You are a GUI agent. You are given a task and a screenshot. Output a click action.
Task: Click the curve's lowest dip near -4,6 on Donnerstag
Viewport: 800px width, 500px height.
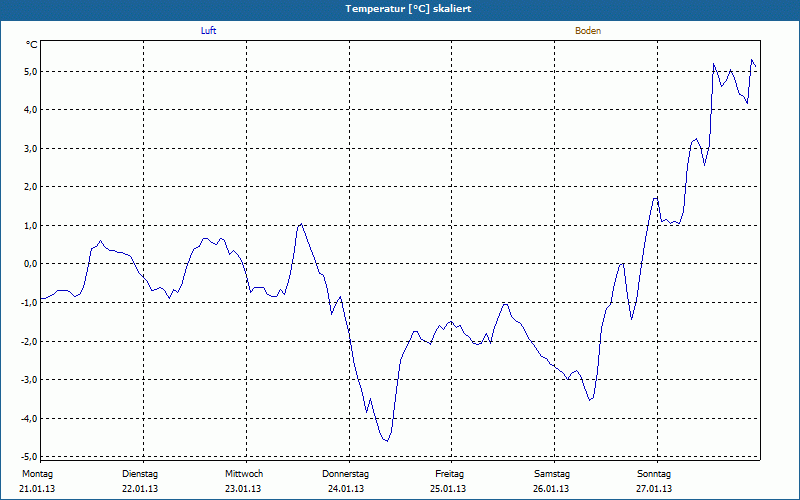pos(387,441)
